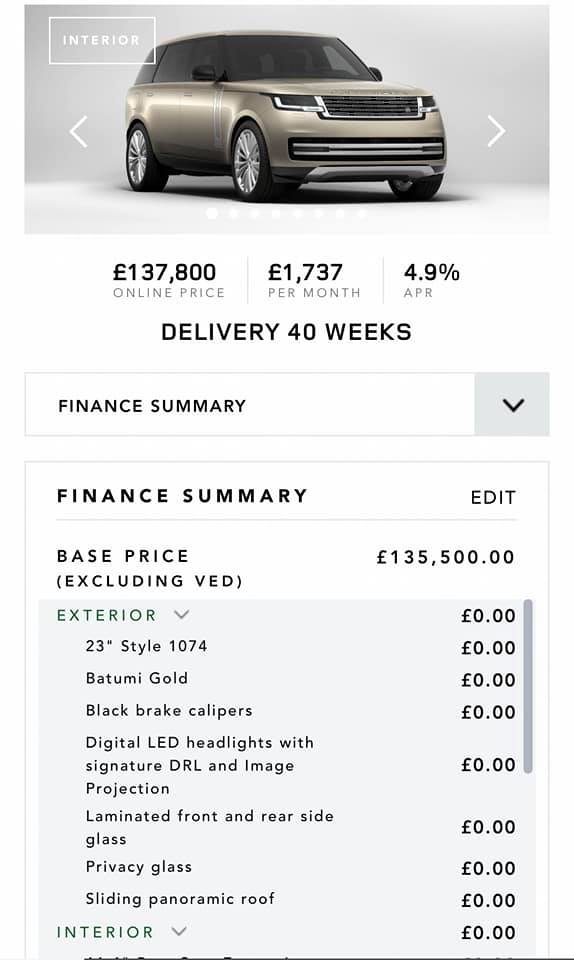
Task: Select the last carousel dot indicator
Action: 362,213
